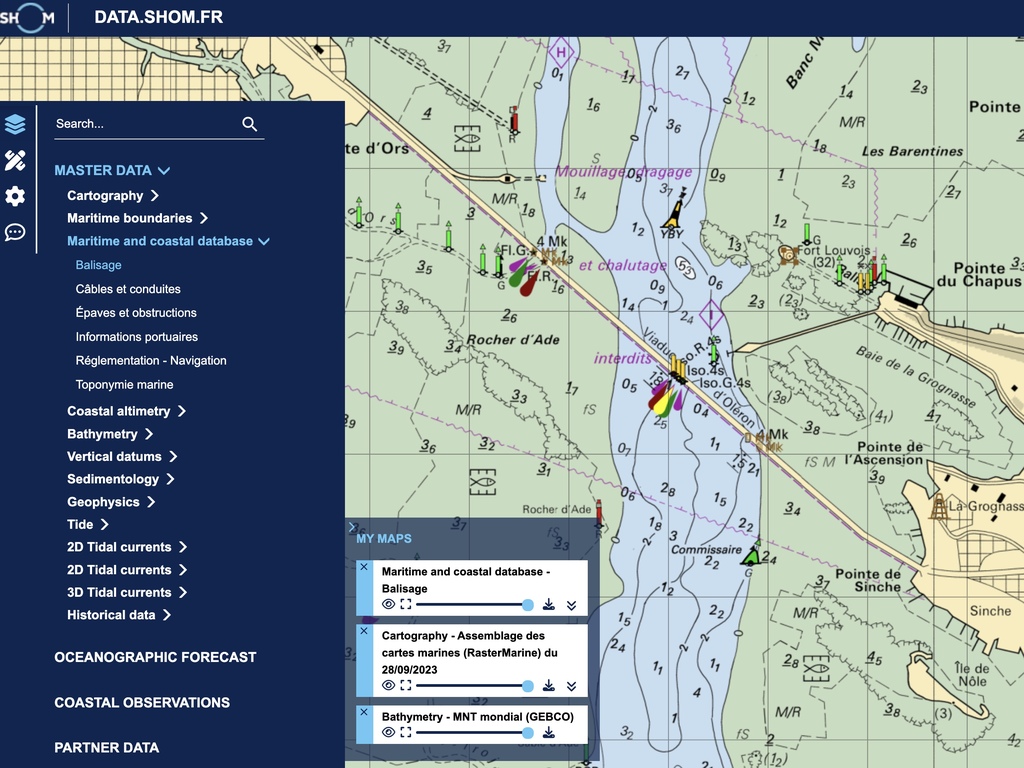This screenshot has width=1024, height=768.
Task: Download the Bathymetry MNT mondial layer
Action: point(549,733)
